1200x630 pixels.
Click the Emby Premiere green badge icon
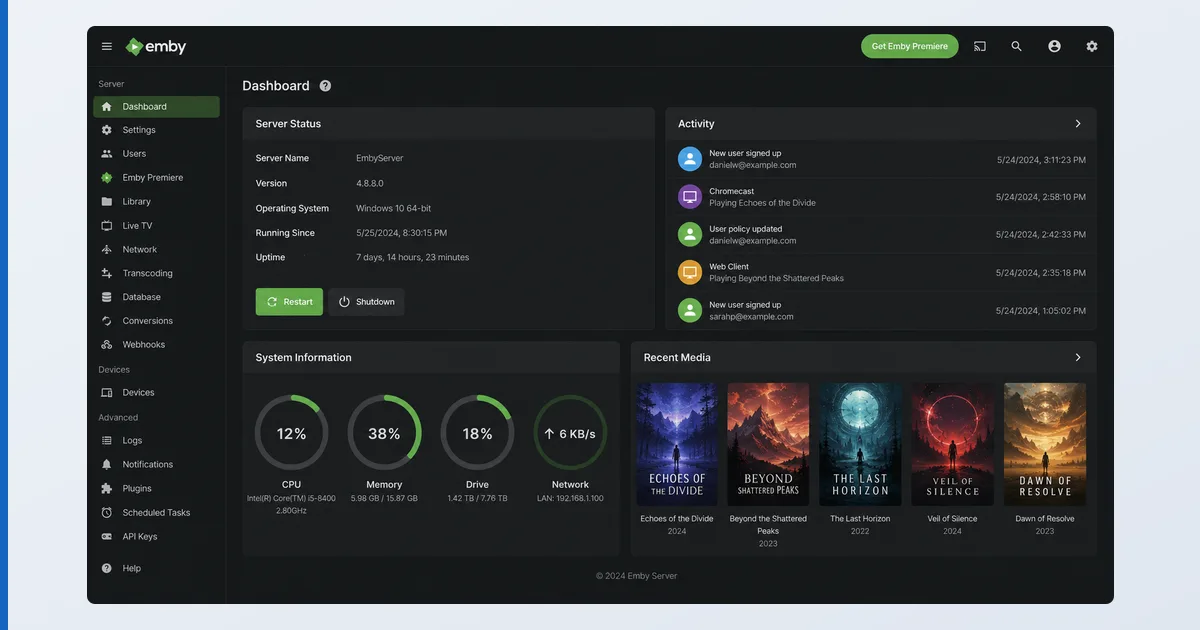[107, 178]
